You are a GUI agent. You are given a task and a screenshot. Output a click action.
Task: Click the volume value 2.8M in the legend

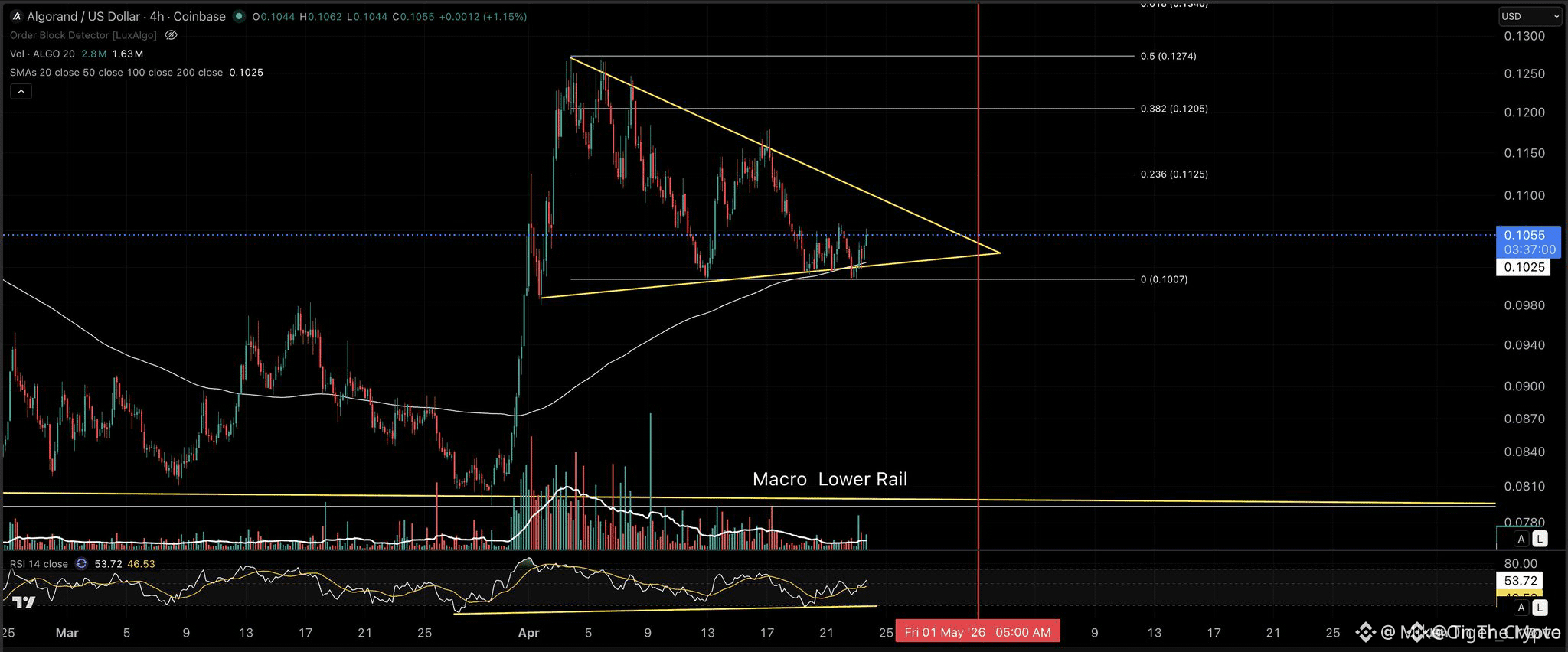pos(93,54)
